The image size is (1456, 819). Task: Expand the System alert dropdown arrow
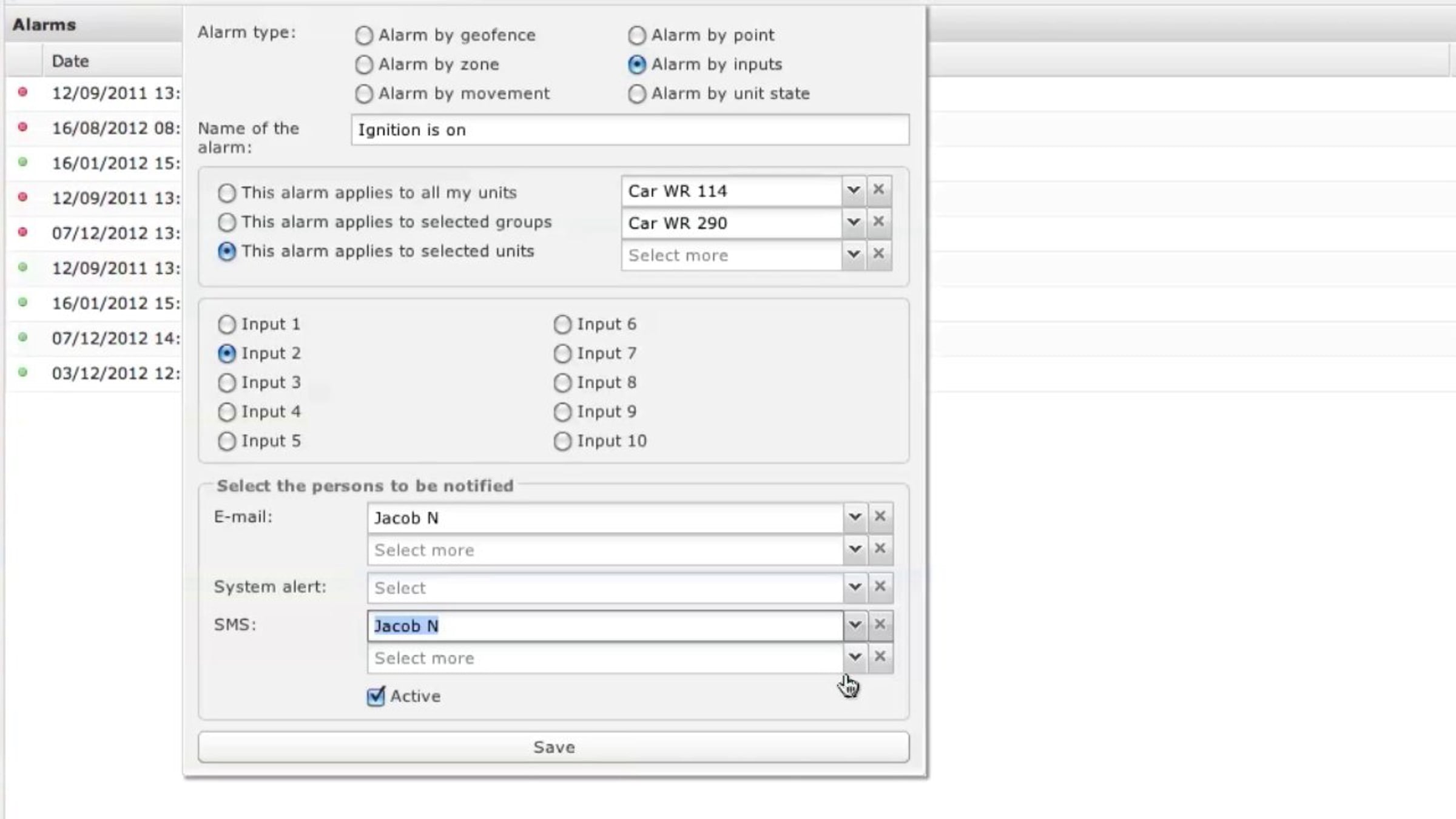point(855,587)
